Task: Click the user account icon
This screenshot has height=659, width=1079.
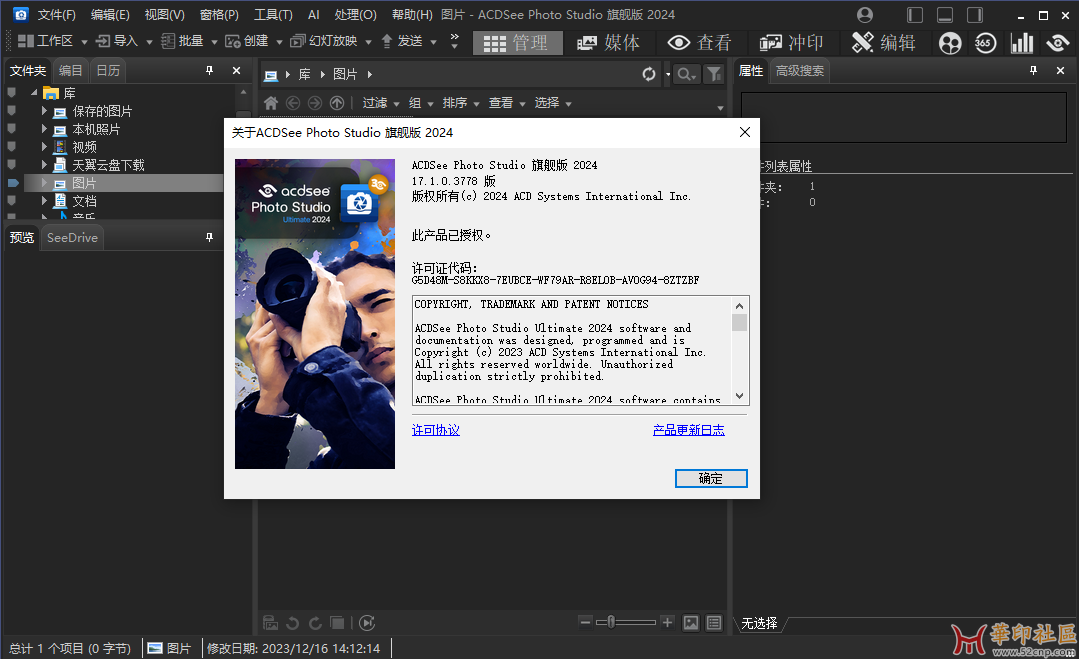Action: (x=865, y=14)
